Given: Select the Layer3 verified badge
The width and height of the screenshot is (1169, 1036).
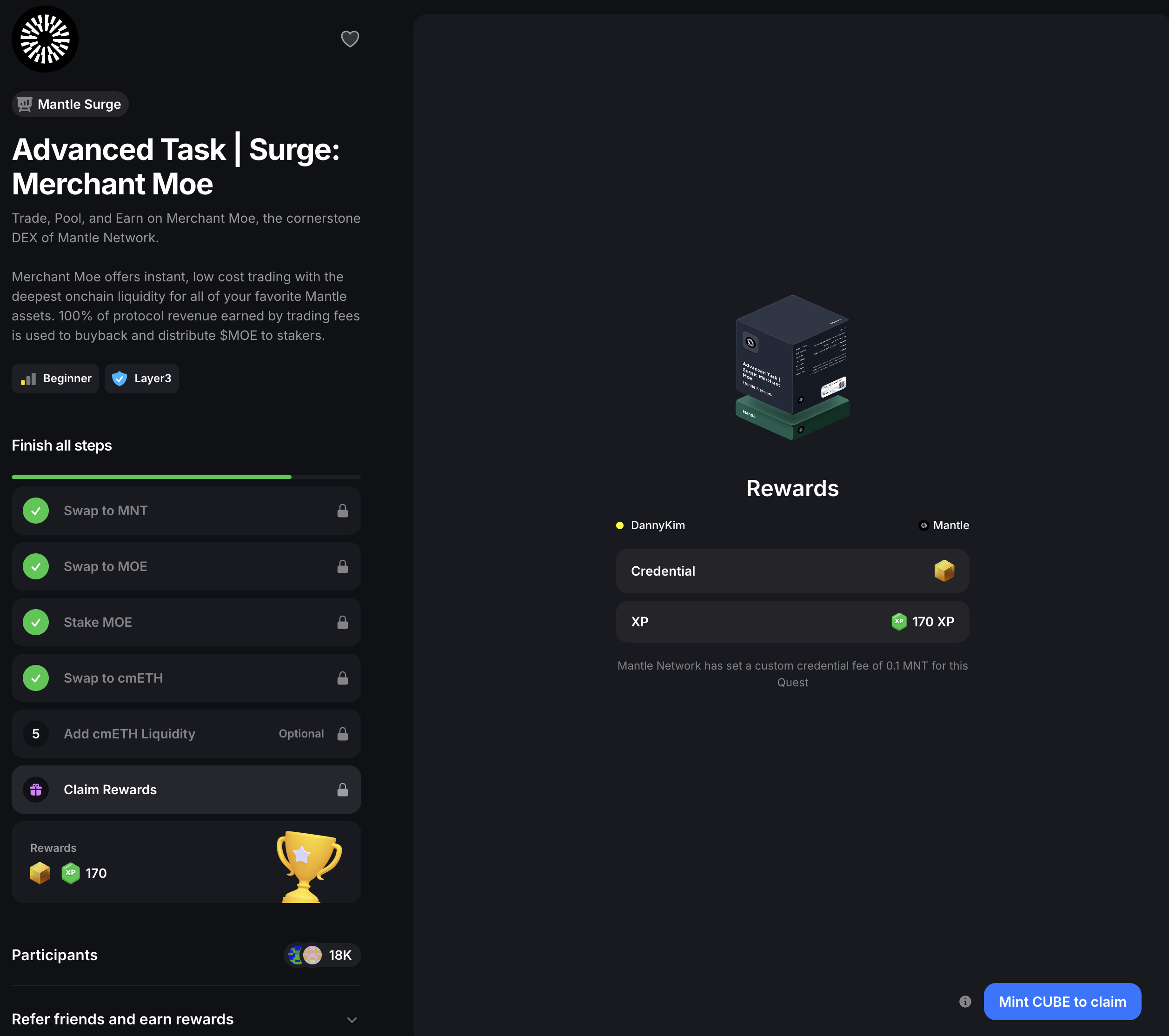Looking at the screenshot, I should click(142, 378).
